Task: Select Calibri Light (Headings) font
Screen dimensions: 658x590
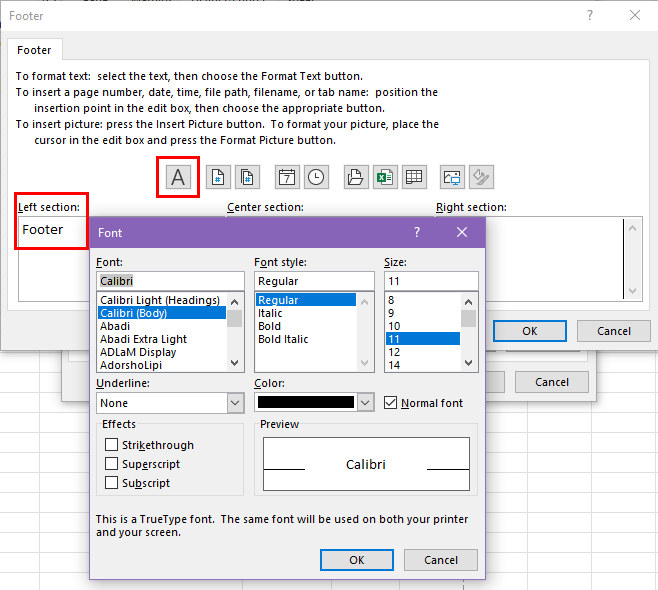Action: pyautogui.click(x=162, y=300)
